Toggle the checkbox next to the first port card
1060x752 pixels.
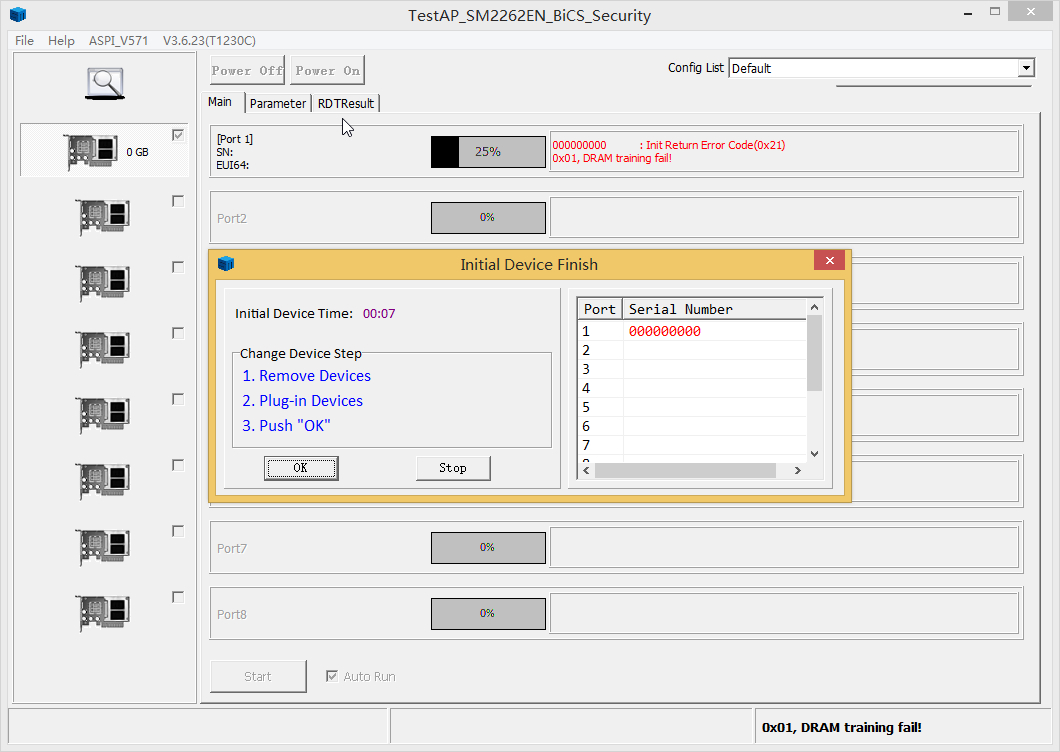point(178,135)
